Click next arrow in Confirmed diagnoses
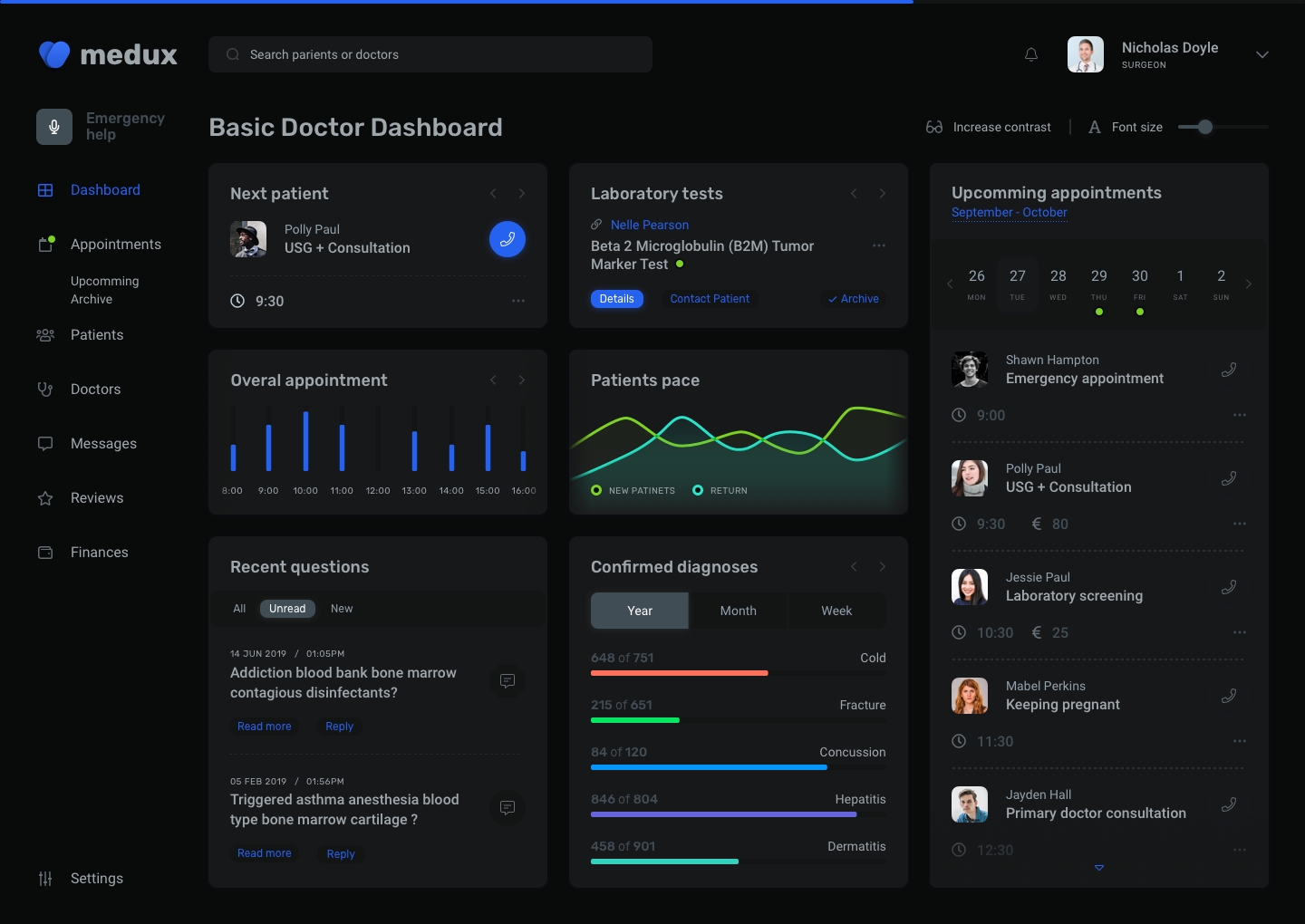 [883, 566]
